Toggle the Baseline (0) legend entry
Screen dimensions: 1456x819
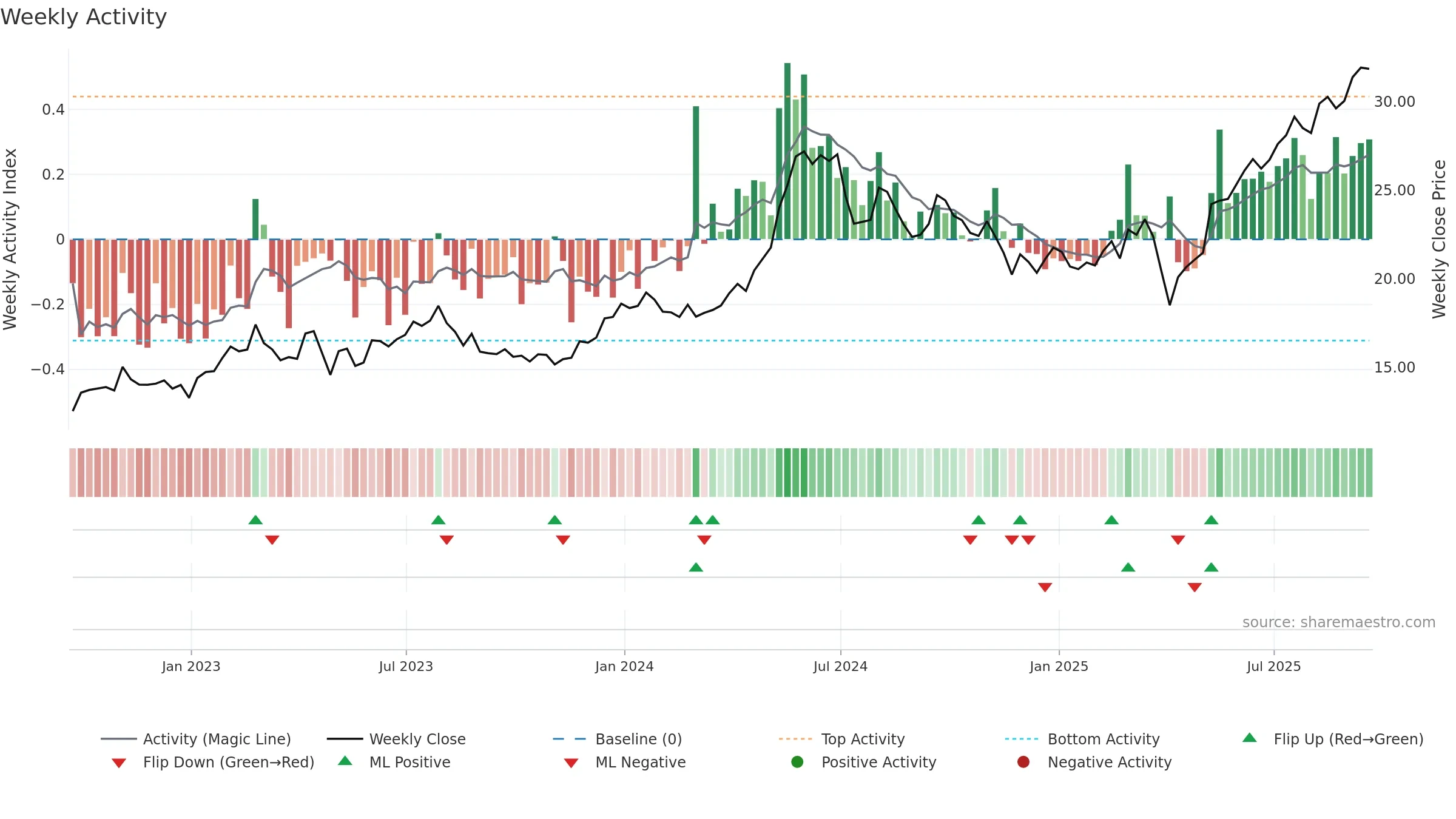618,739
